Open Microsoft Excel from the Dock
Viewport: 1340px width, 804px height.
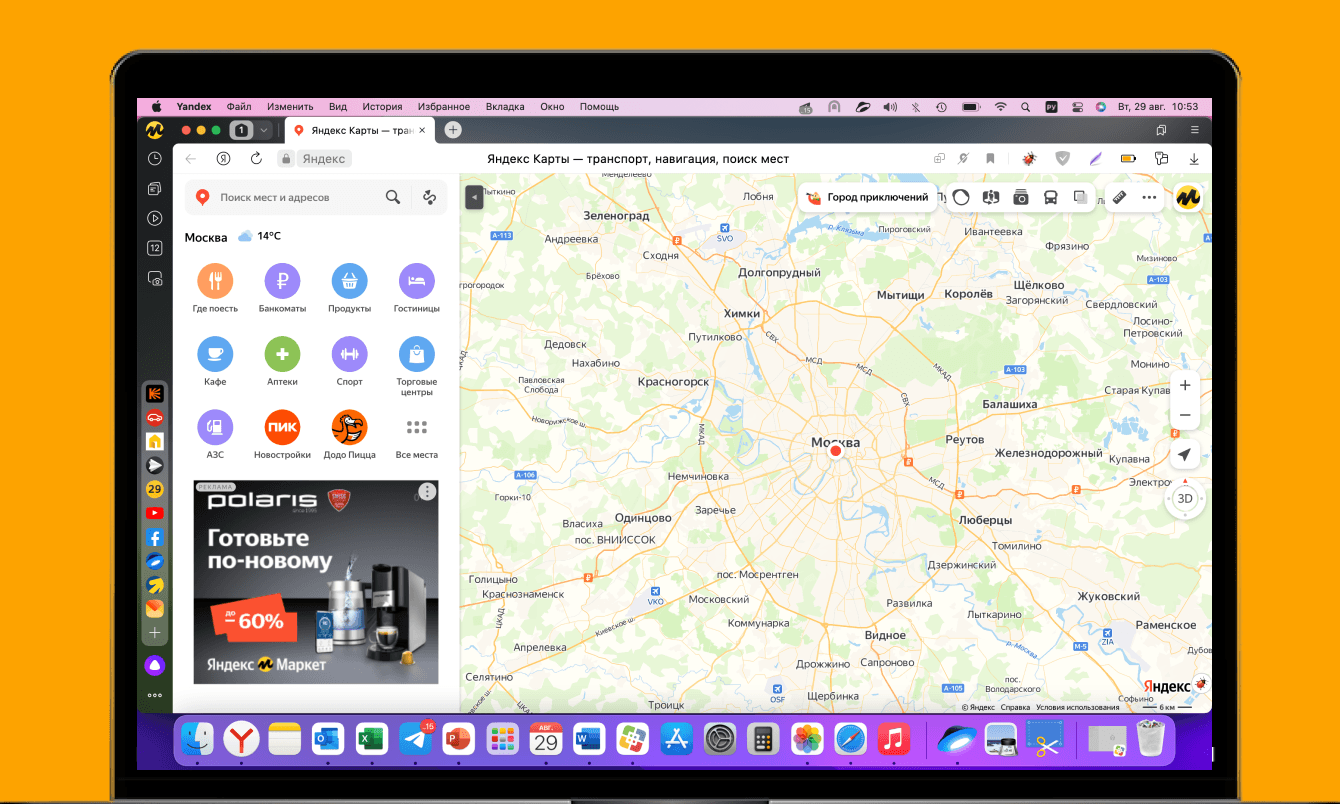click(x=372, y=740)
